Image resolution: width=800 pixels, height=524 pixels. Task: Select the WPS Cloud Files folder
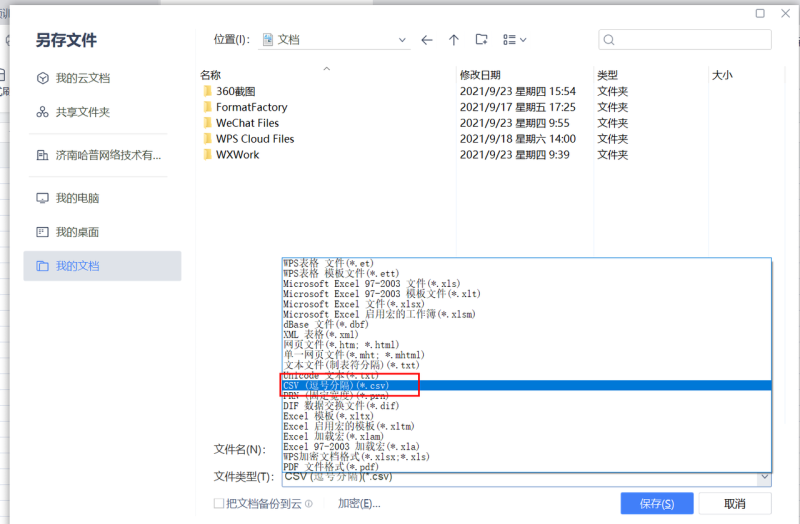pyautogui.click(x=255, y=139)
